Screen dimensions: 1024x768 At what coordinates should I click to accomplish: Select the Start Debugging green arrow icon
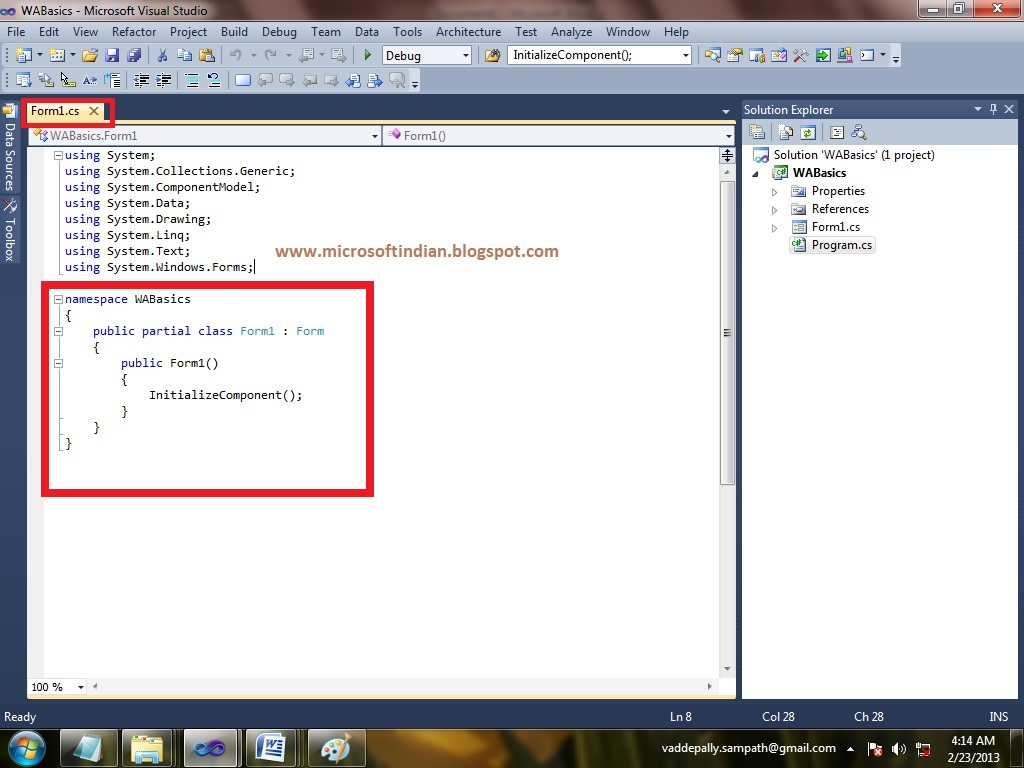tap(367, 56)
